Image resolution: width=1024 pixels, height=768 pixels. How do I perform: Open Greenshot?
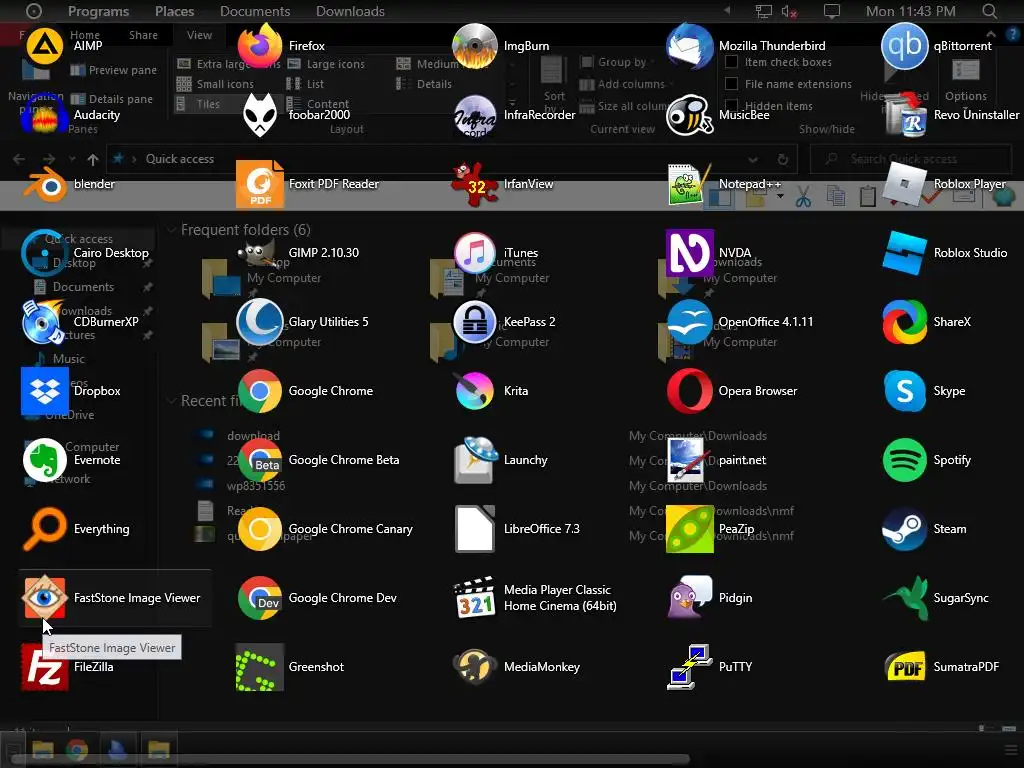click(291, 667)
